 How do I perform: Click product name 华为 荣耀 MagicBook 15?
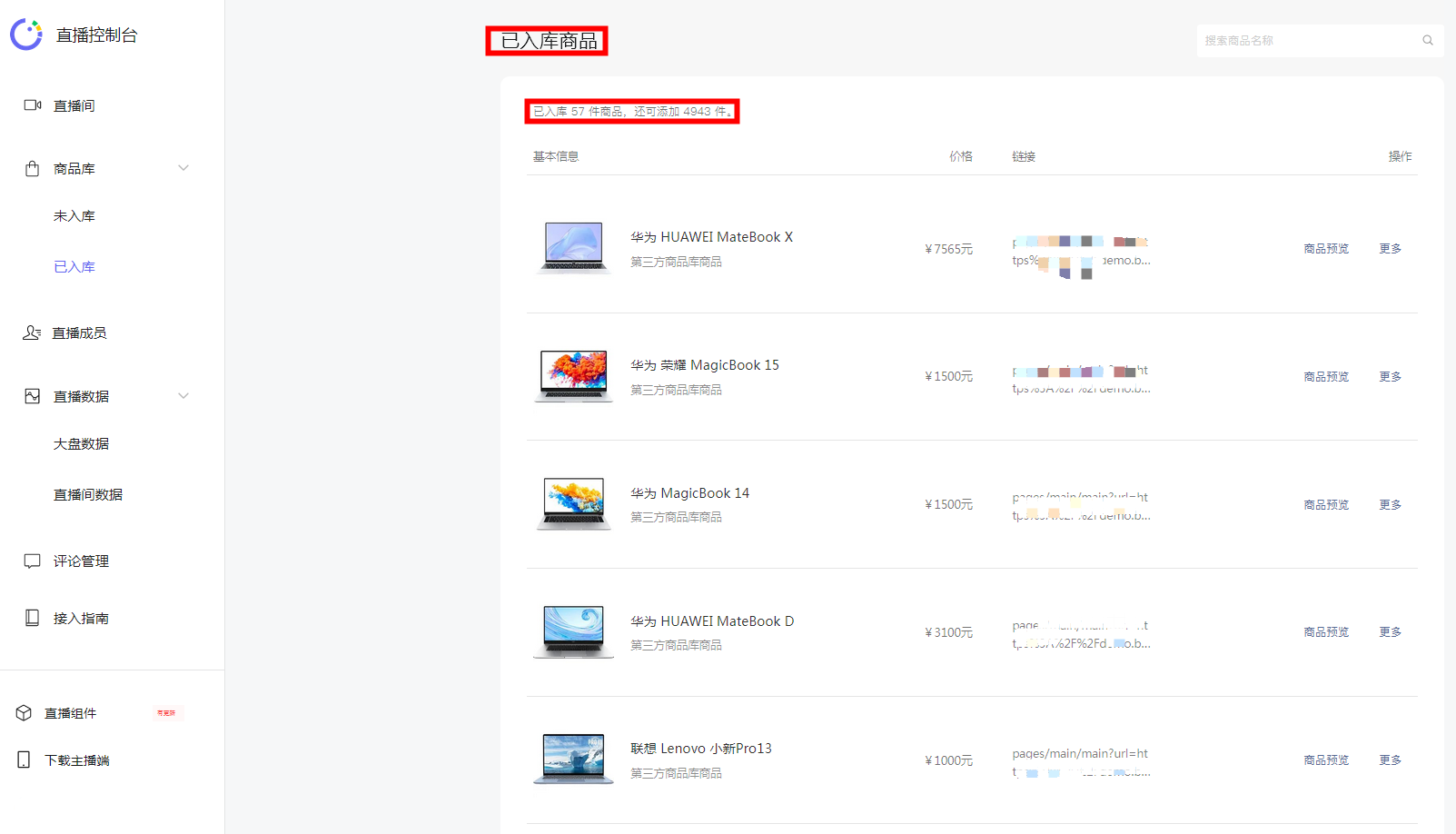(x=705, y=365)
